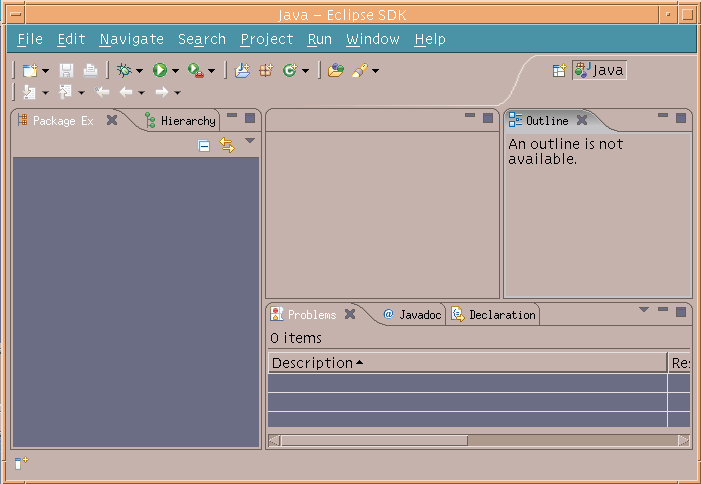The height and width of the screenshot is (484, 701).
Task: Open the New Java Class dropdown arrow
Action: (x=305, y=71)
